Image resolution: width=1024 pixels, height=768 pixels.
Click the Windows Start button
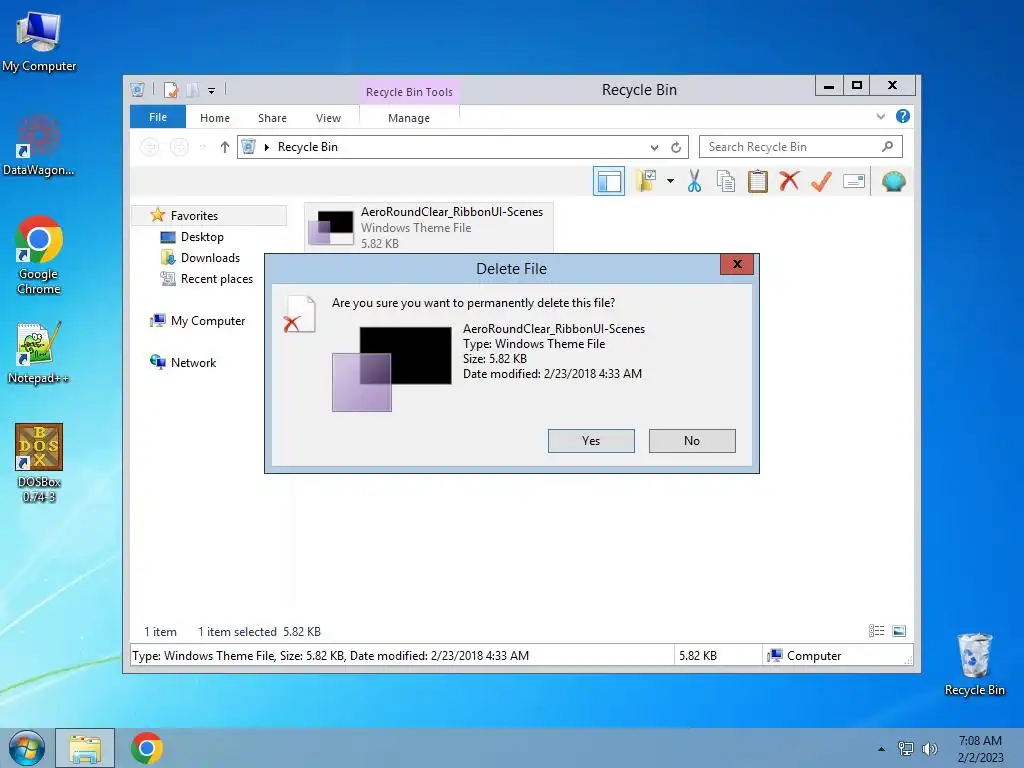27,748
